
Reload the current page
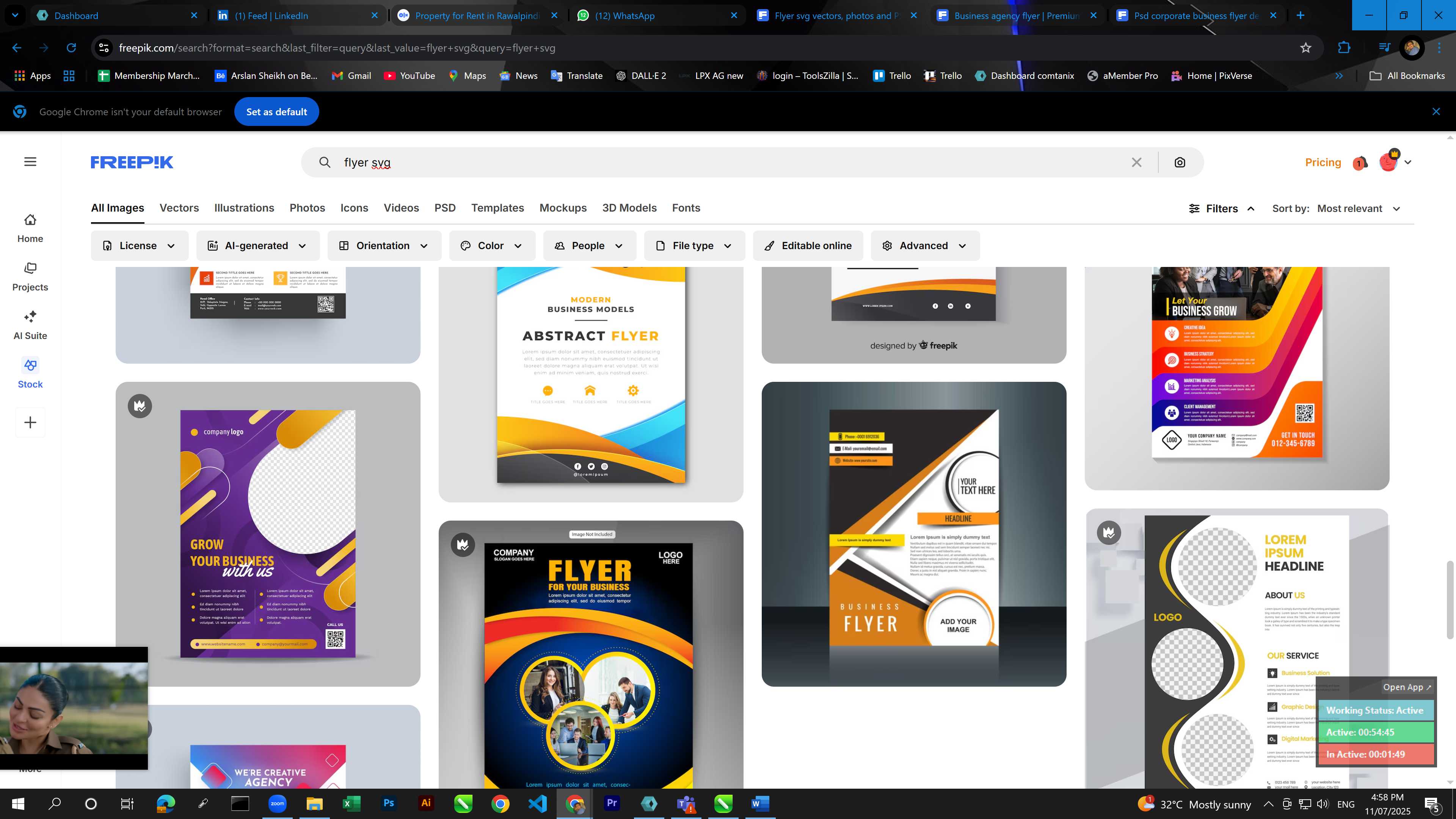[x=71, y=48]
